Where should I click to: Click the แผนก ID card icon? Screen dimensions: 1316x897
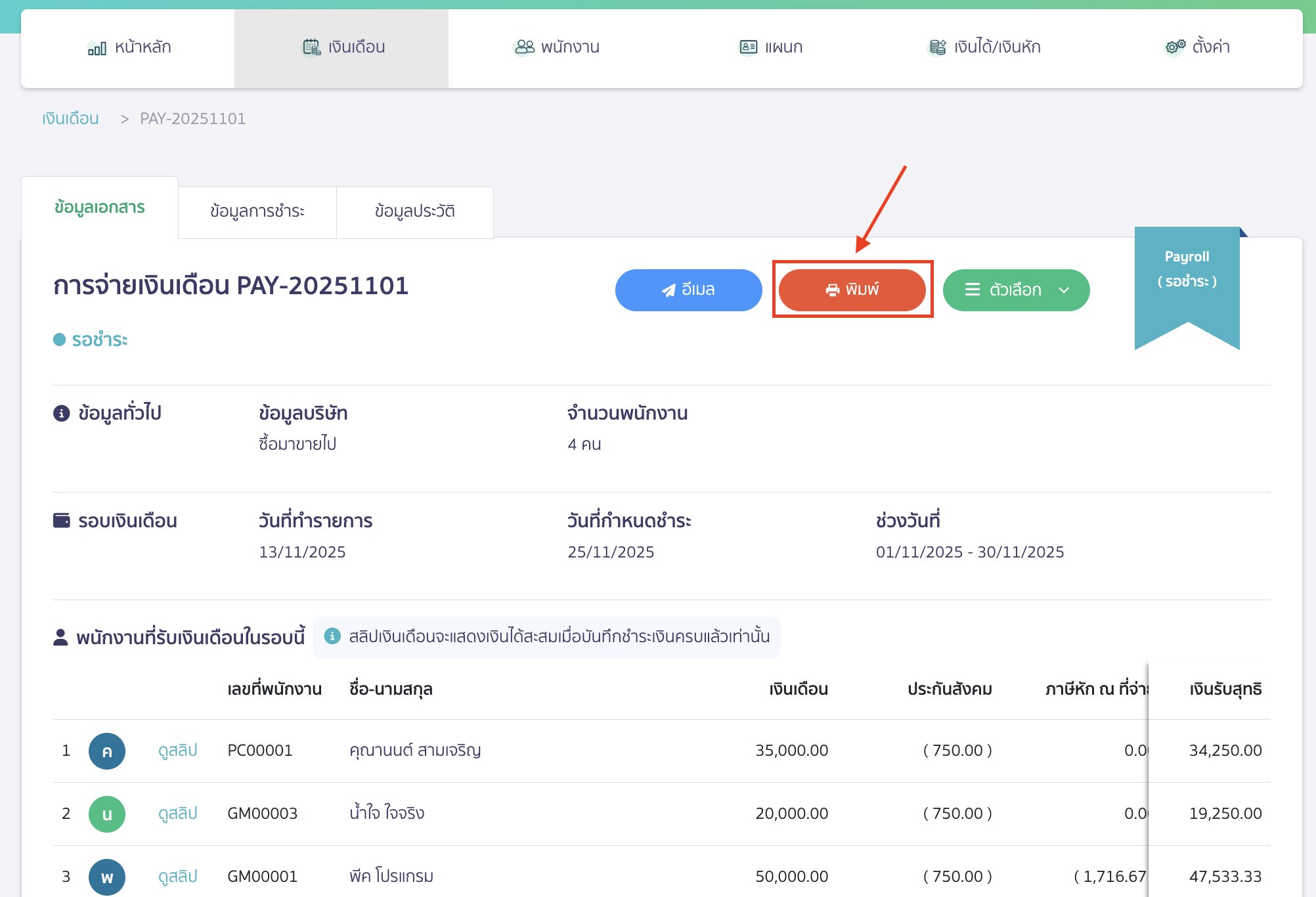click(x=748, y=47)
